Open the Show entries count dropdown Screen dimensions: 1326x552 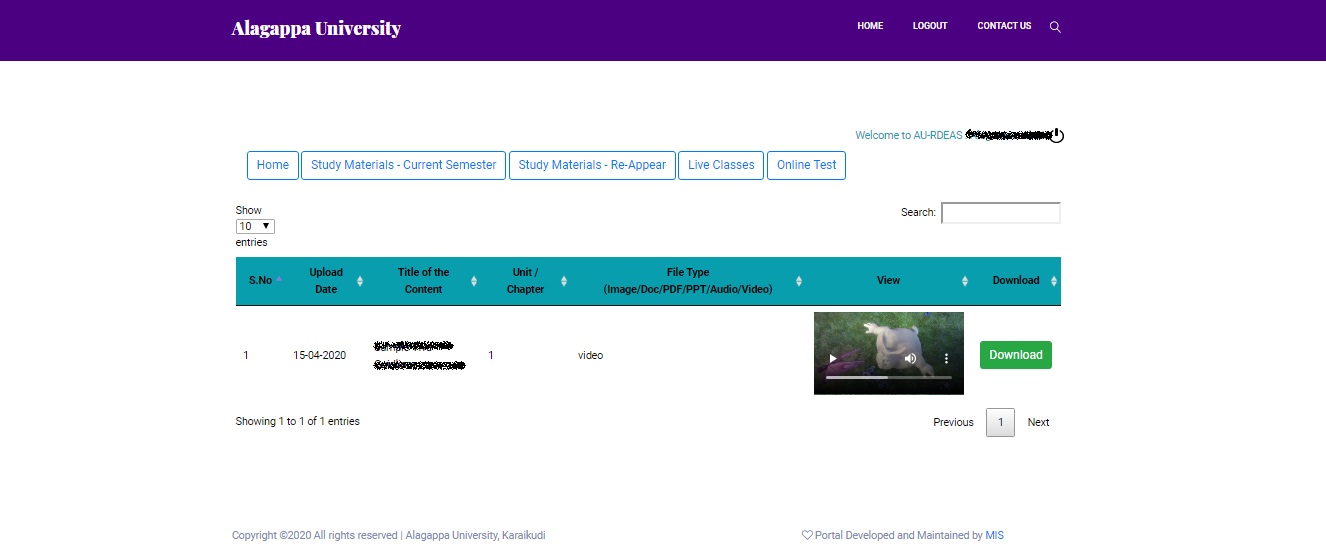coord(255,226)
